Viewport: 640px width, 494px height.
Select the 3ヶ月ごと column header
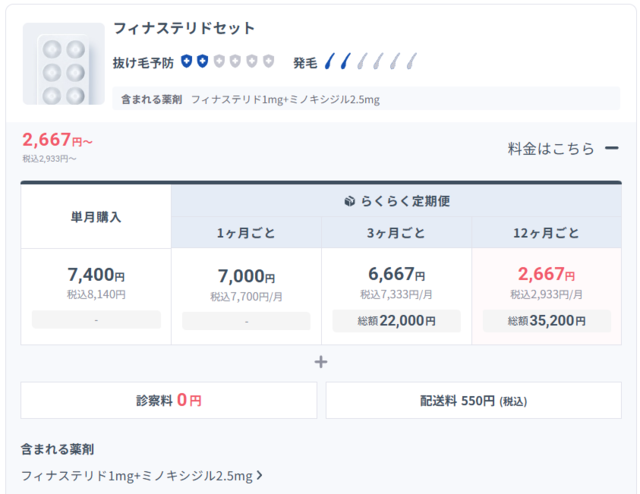click(396, 233)
